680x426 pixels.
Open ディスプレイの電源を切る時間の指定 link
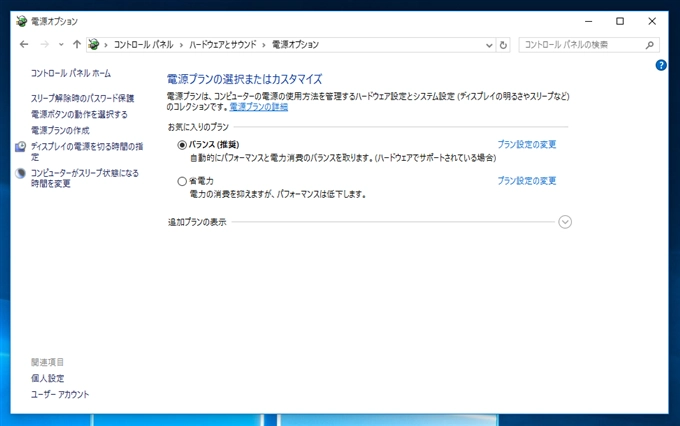point(87,151)
